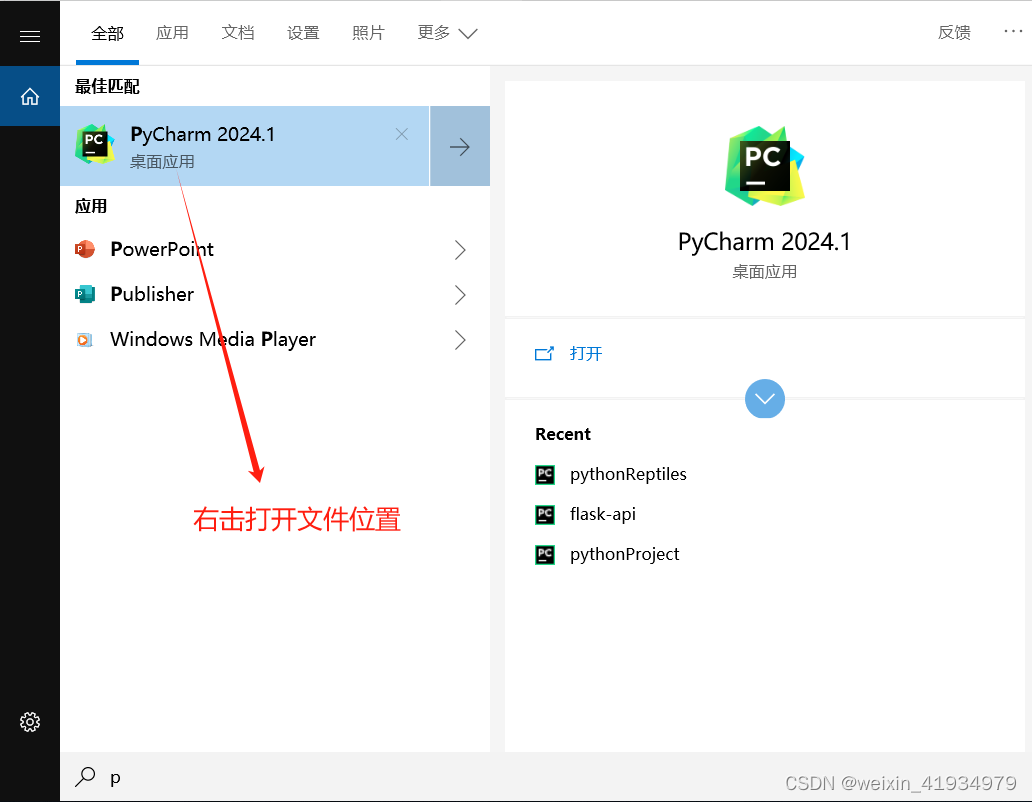Expand the 更多 dropdown
The image size is (1032, 802).
coord(447,33)
